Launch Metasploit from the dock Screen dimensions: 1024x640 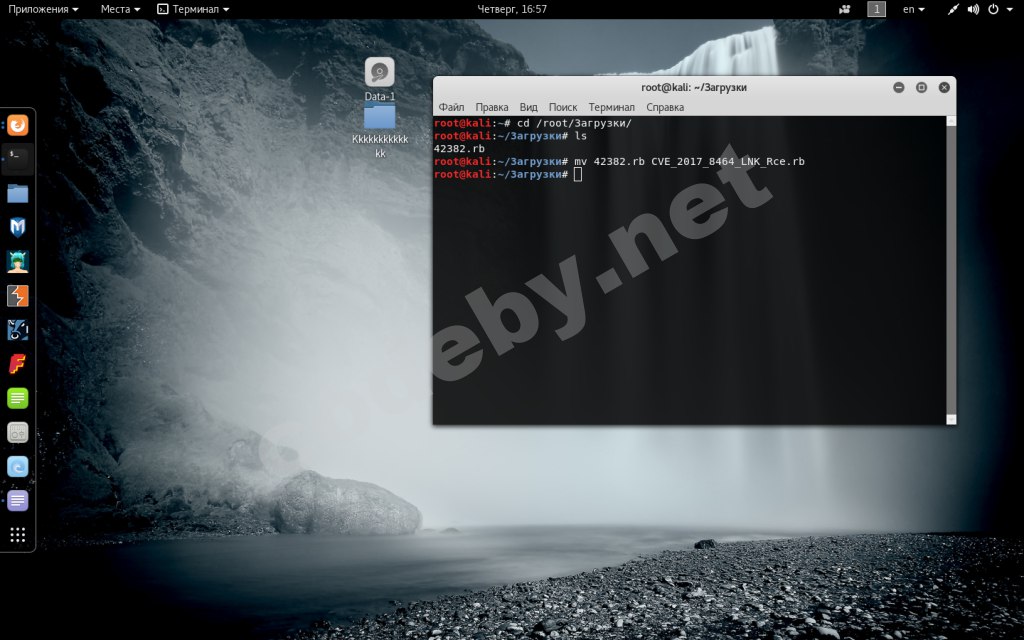pos(18,227)
